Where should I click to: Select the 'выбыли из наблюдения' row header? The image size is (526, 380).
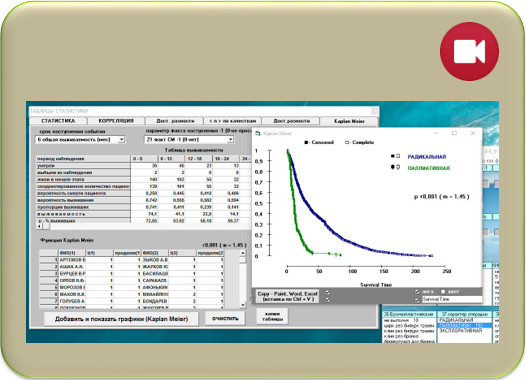[x=83, y=172]
